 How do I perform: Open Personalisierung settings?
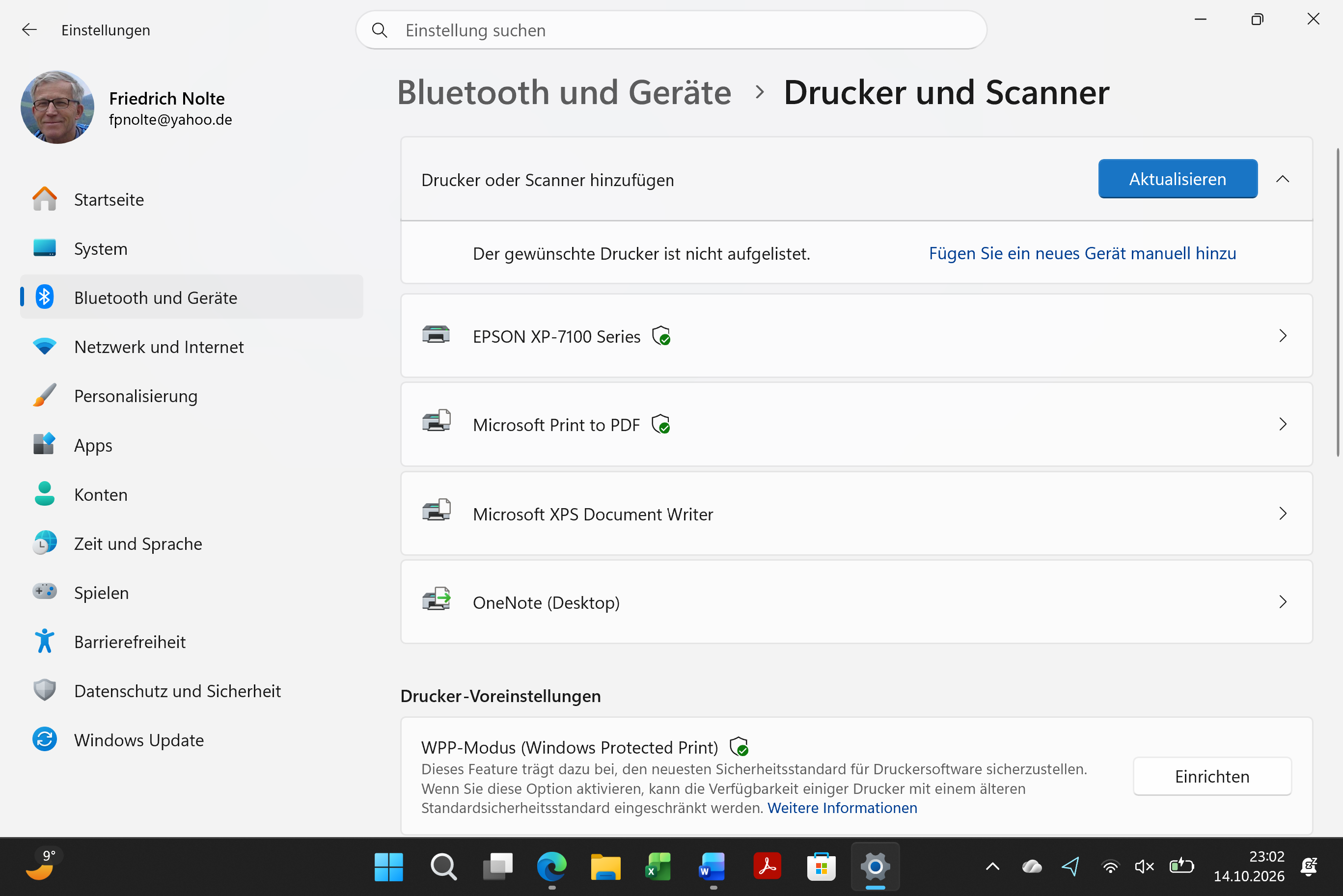pyautogui.click(x=192, y=396)
